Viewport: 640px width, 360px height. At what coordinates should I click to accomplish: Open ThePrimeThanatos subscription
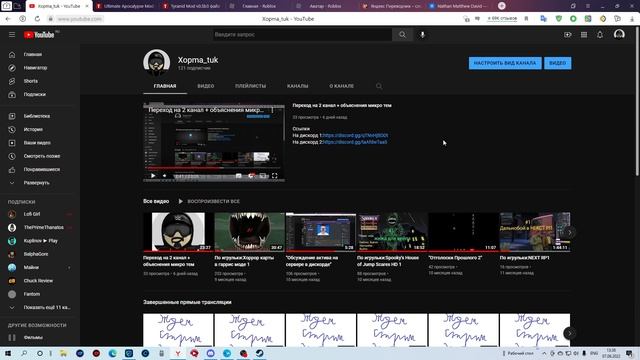coord(40,227)
